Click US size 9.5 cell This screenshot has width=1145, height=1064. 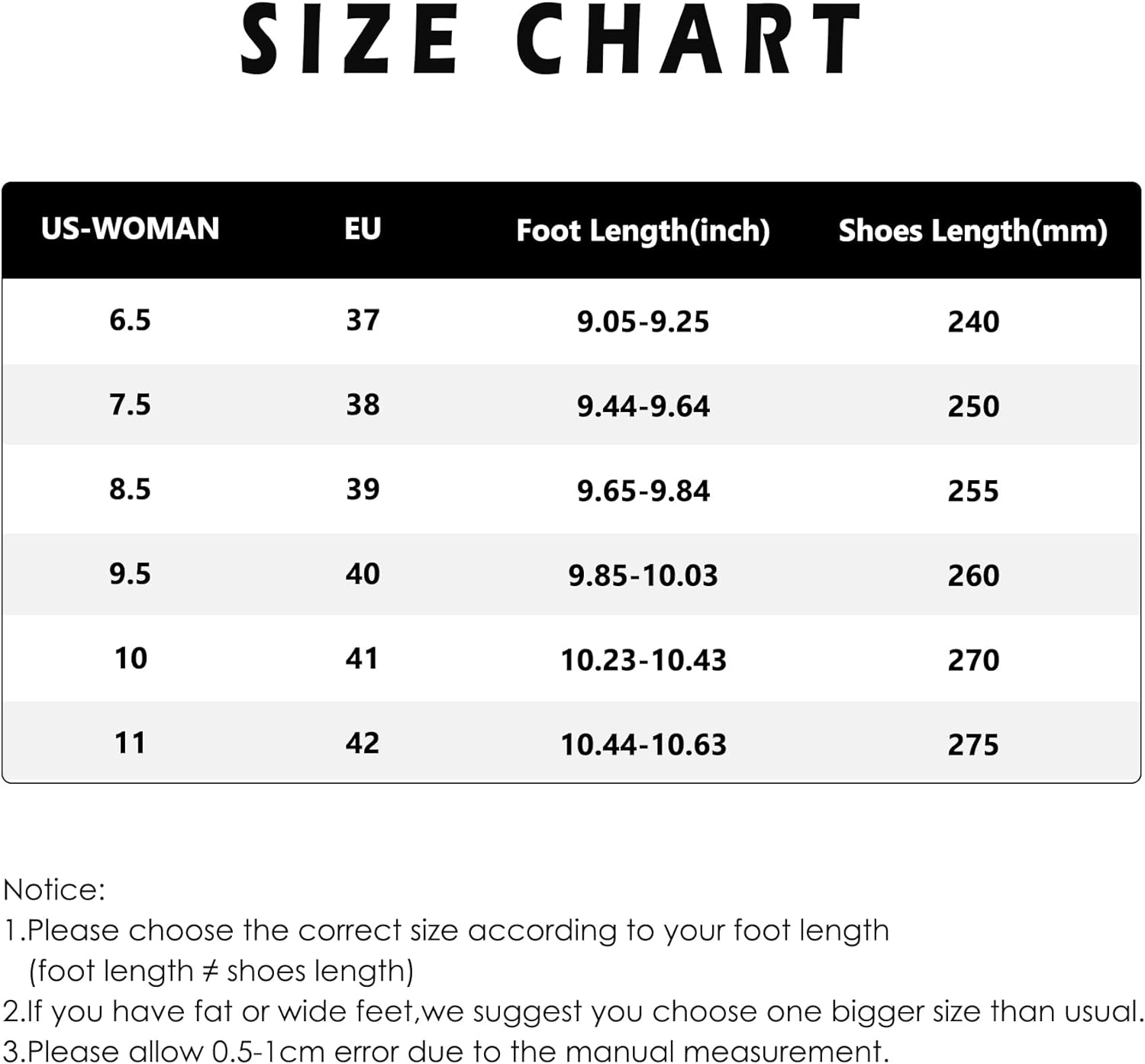click(x=130, y=575)
